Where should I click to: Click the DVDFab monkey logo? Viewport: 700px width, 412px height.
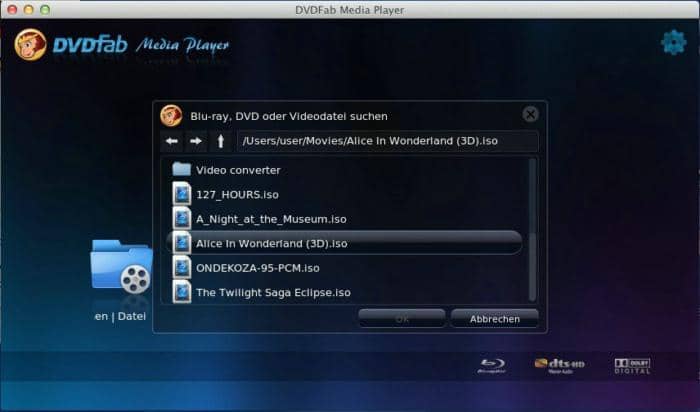coord(30,45)
